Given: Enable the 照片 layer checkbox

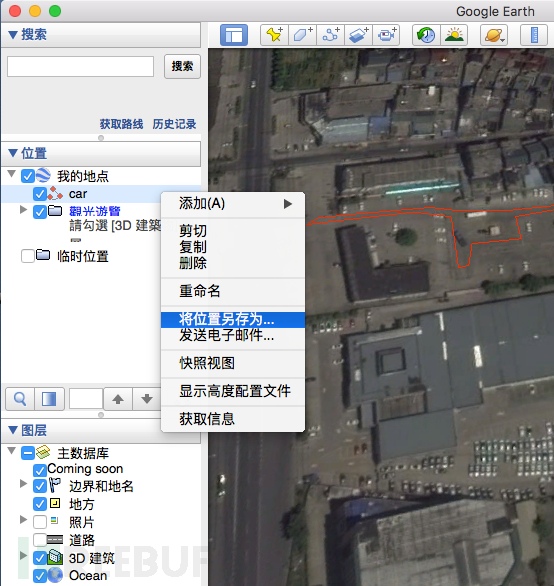Looking at the screenshot, I should [40, 522].
